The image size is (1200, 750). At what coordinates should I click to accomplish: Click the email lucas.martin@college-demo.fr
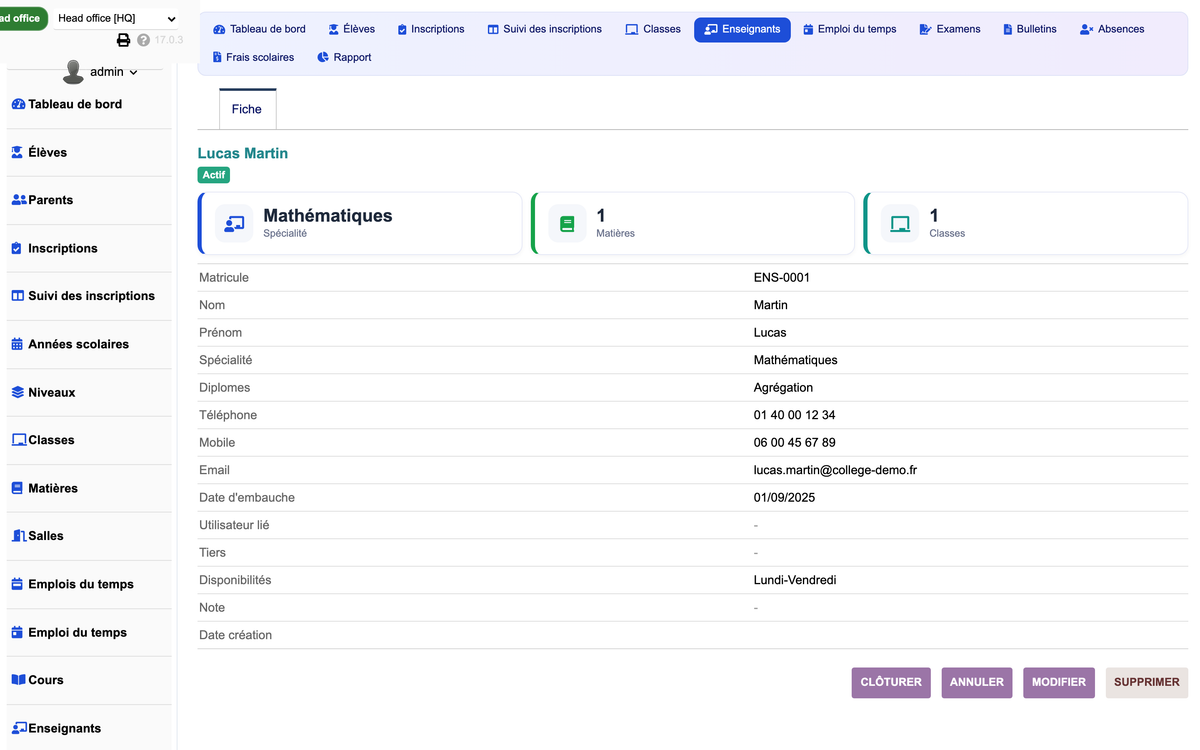[835, 470]
